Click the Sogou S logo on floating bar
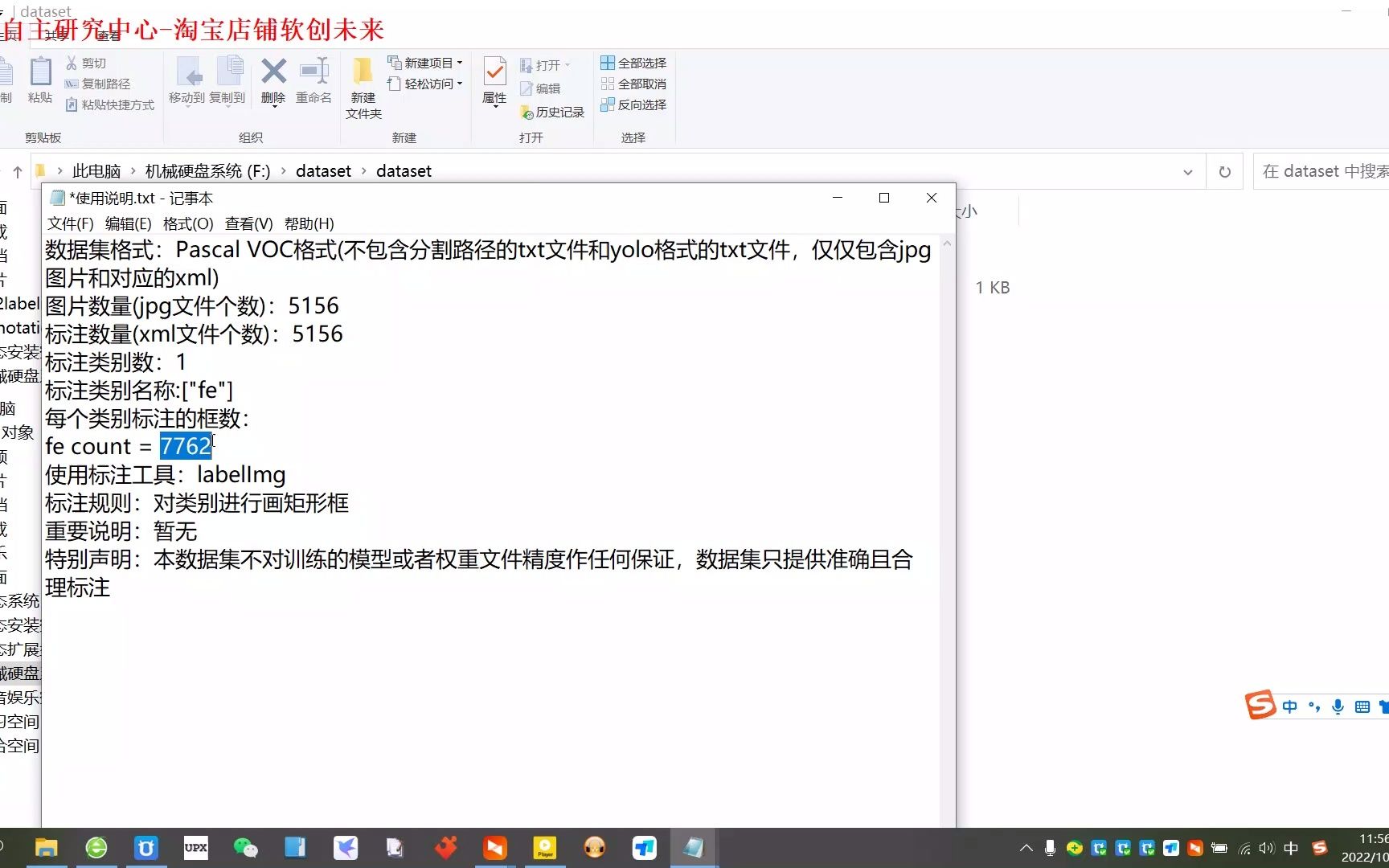This screenshot has height=868, width=1389. click(1260, 705)
